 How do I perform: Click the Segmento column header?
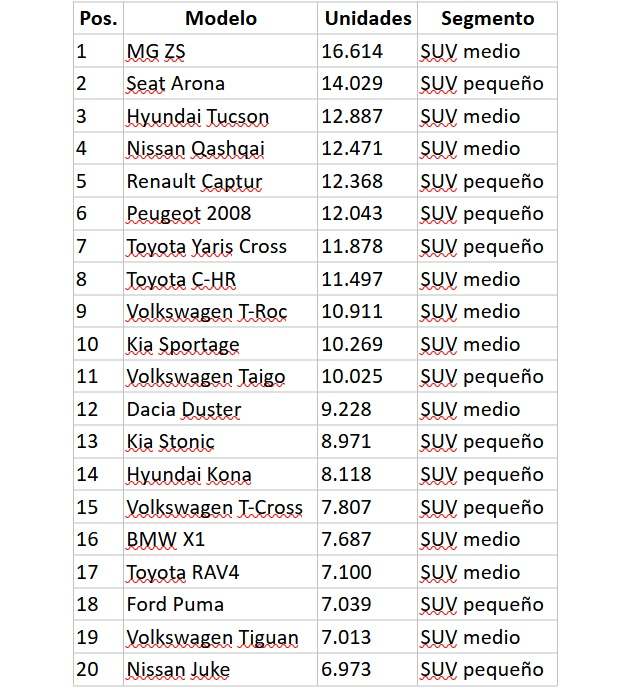point(487,18)
